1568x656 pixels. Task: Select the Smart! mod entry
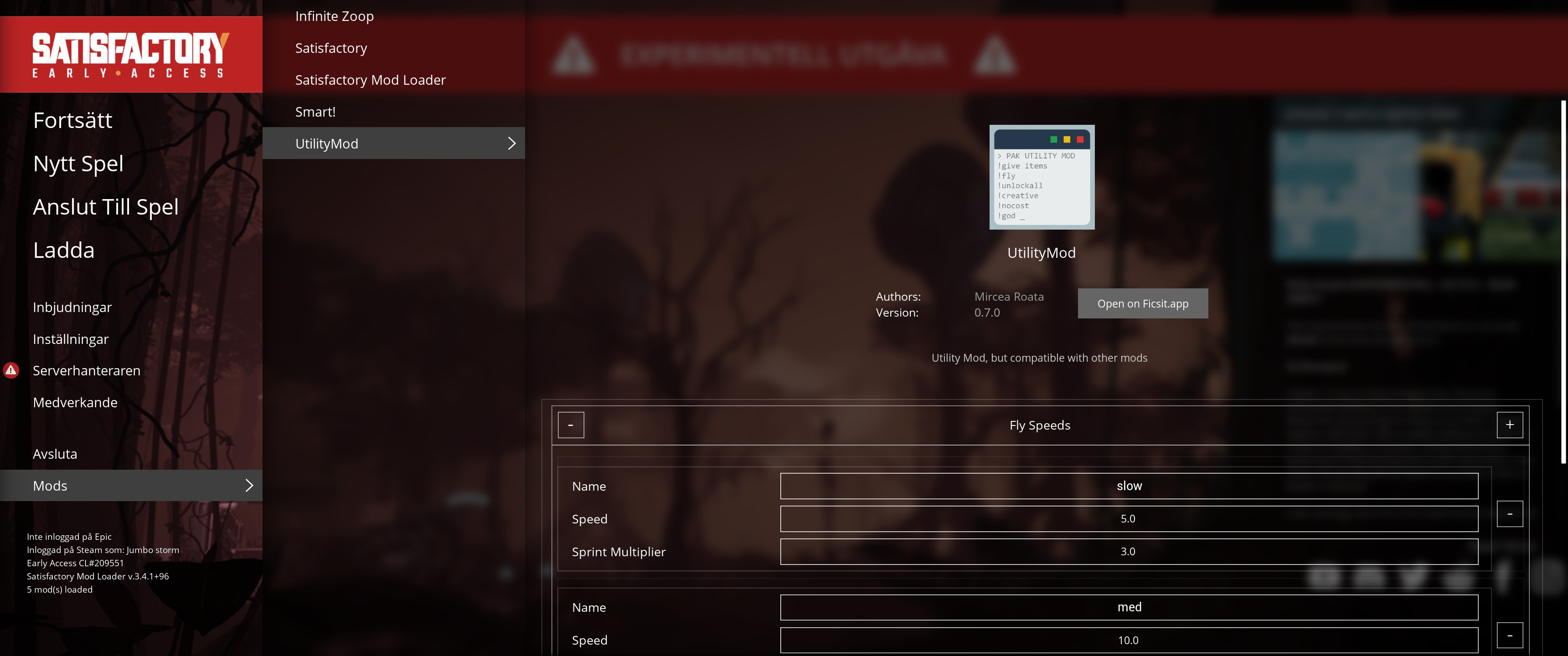(315, 112)
